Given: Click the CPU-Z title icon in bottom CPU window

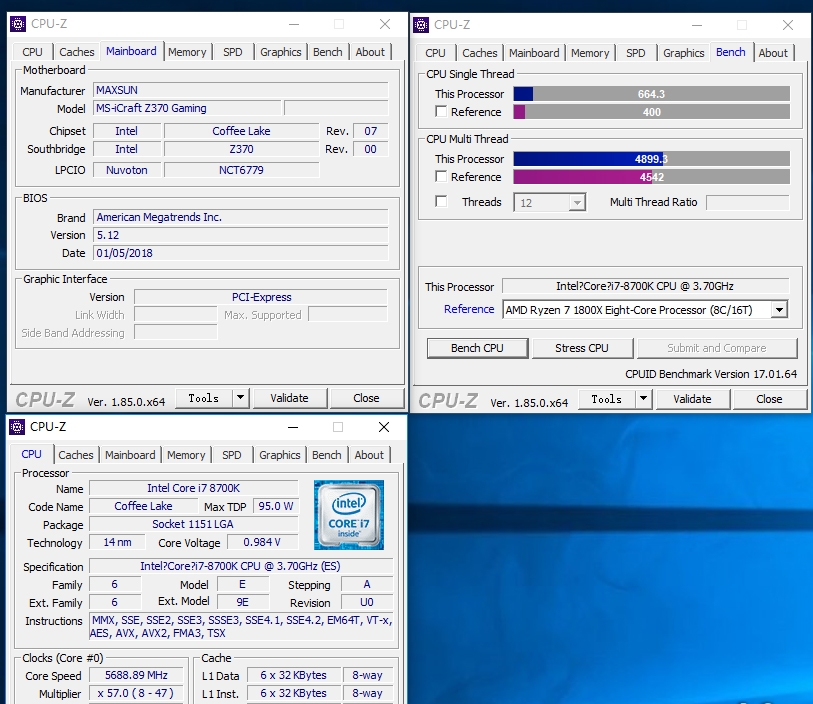Looking at the screenshot, I should (x=17, y=427).
